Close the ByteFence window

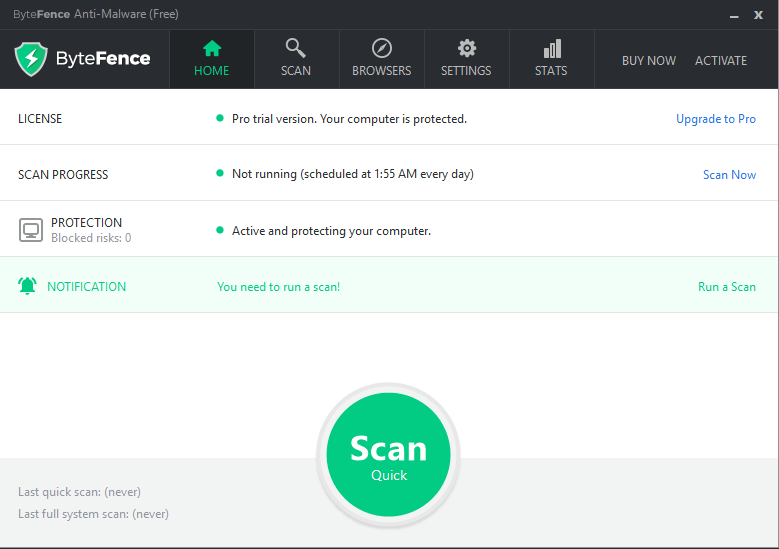[758, 15]
